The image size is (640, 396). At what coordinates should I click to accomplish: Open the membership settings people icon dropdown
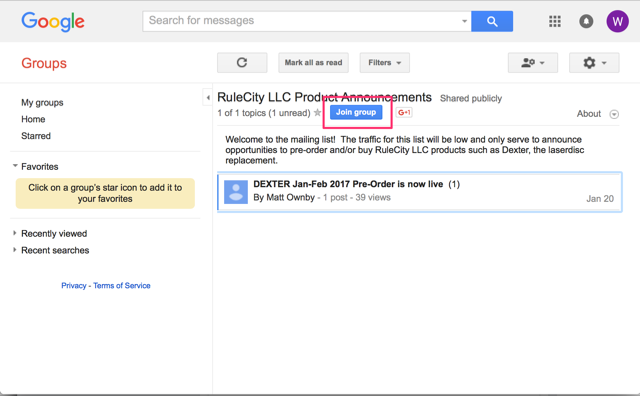click(533, 62)
